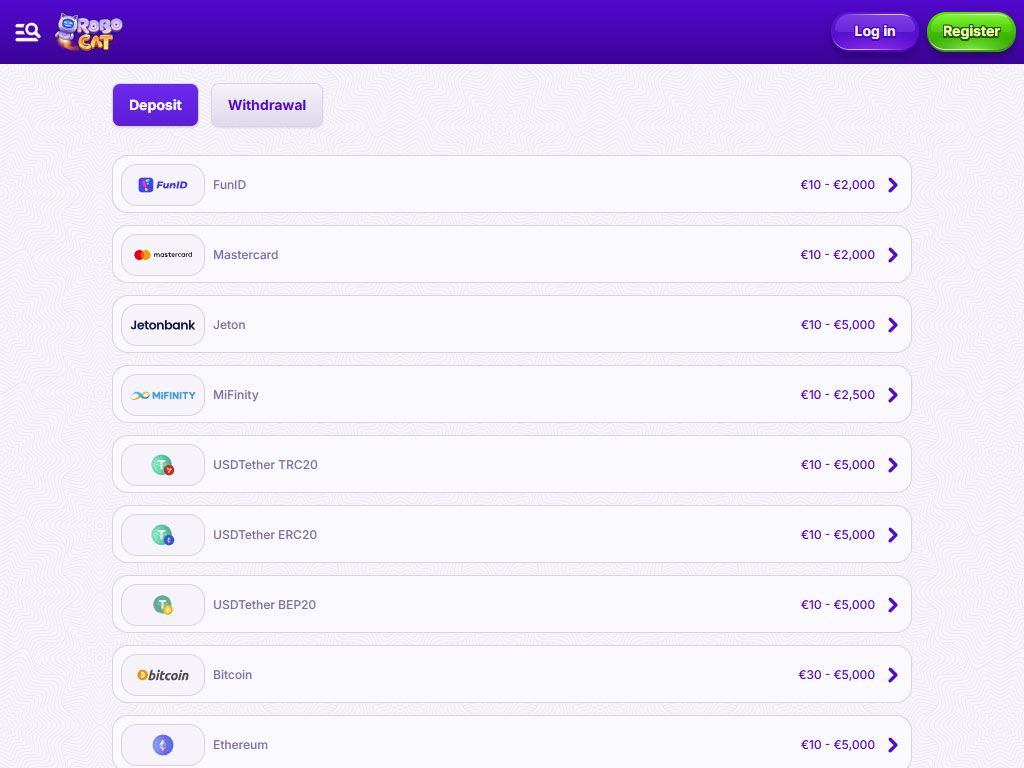This screenshot has height=768, width=1024.
Task: Open the menu search icon in header
Action: [x=28, y=32]
